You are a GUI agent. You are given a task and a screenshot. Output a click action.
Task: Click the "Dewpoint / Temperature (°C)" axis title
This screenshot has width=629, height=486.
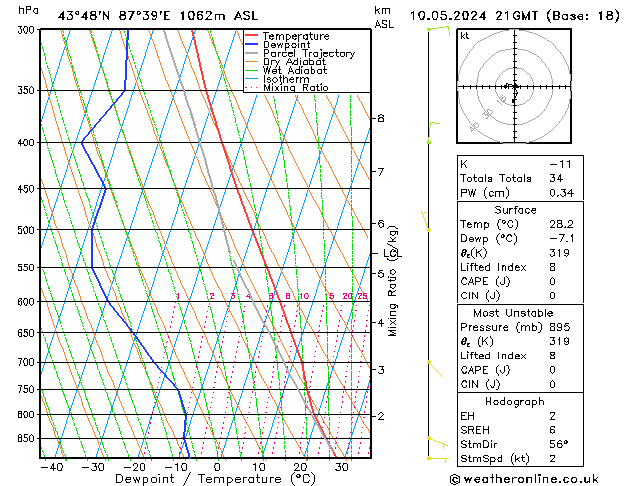tap(215, 479)
